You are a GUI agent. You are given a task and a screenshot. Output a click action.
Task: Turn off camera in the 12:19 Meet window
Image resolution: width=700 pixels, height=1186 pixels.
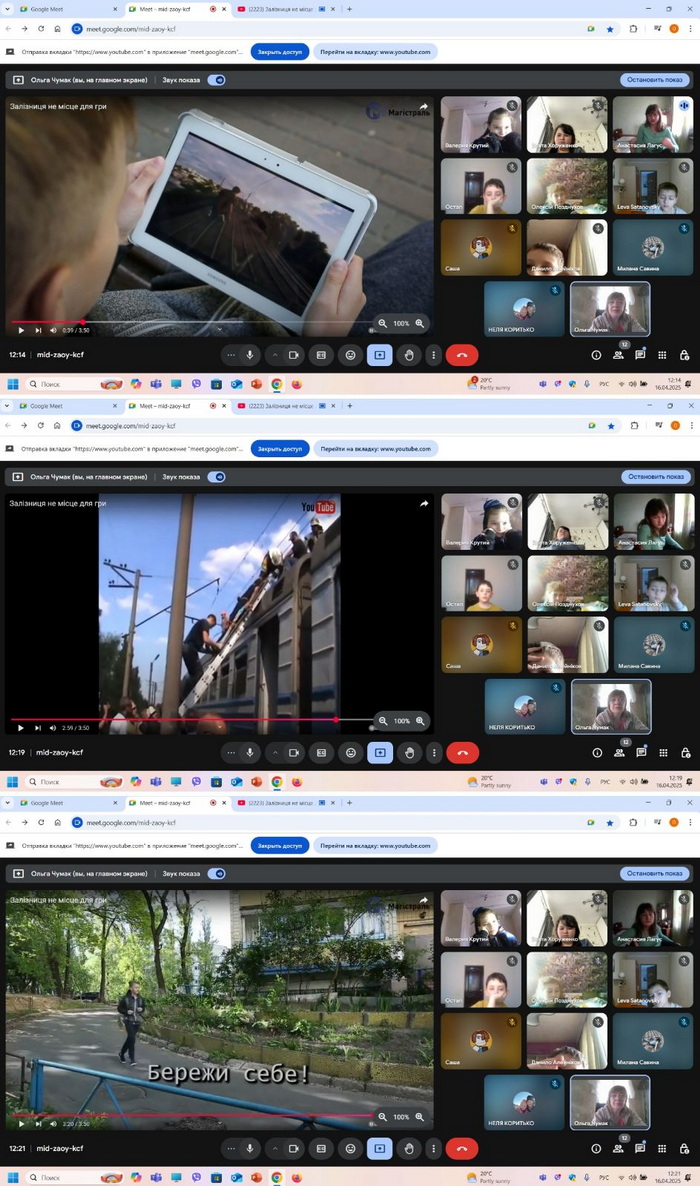294,753
